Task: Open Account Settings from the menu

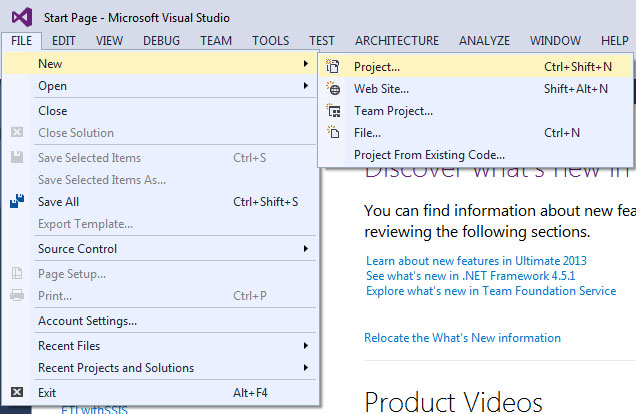Action: point(160,321)
